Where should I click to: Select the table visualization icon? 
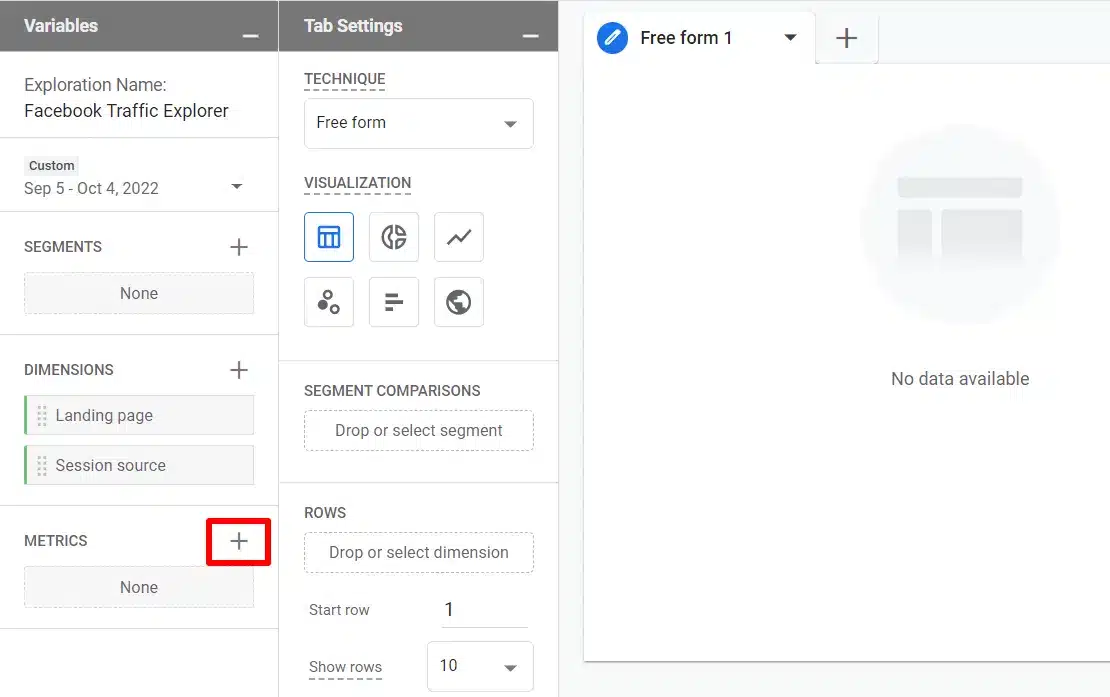[328, 237]
